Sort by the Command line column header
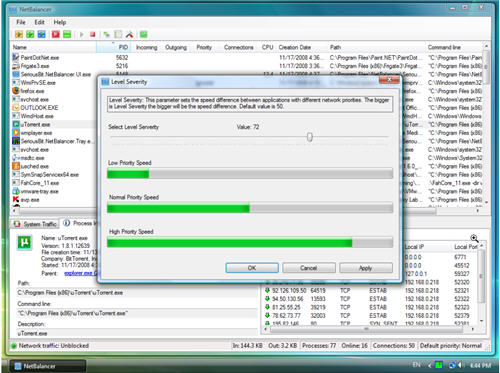The width and height of the screenshot is (500, 373). [x=454, y=47]
